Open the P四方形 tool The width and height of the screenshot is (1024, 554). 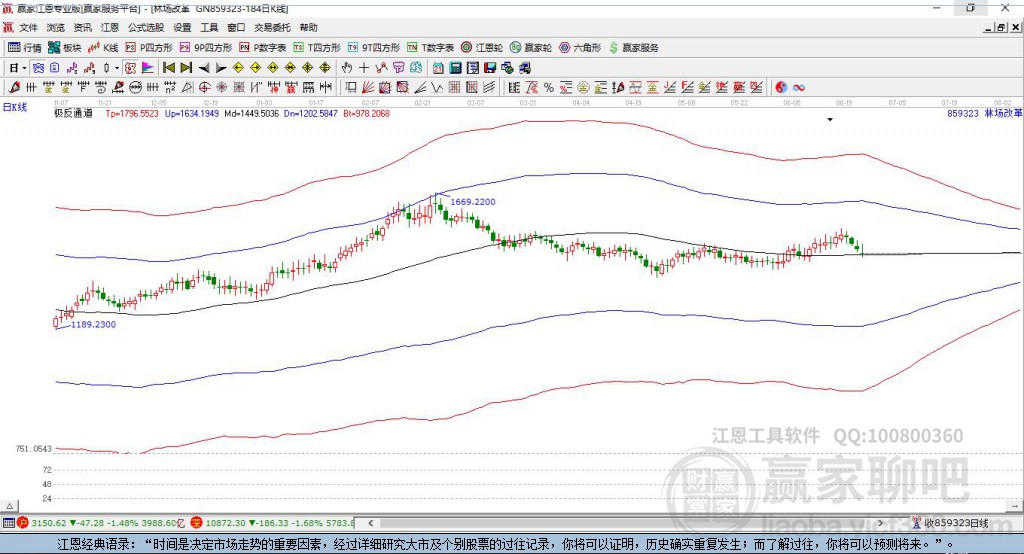pyautogui.click(x=149, y=48)
